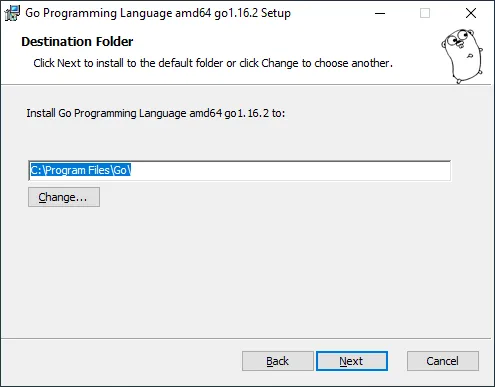Click the 'Install Go Programming Language' label
The width and height of the screenshot is (495, 387).
tap(156, 113)
